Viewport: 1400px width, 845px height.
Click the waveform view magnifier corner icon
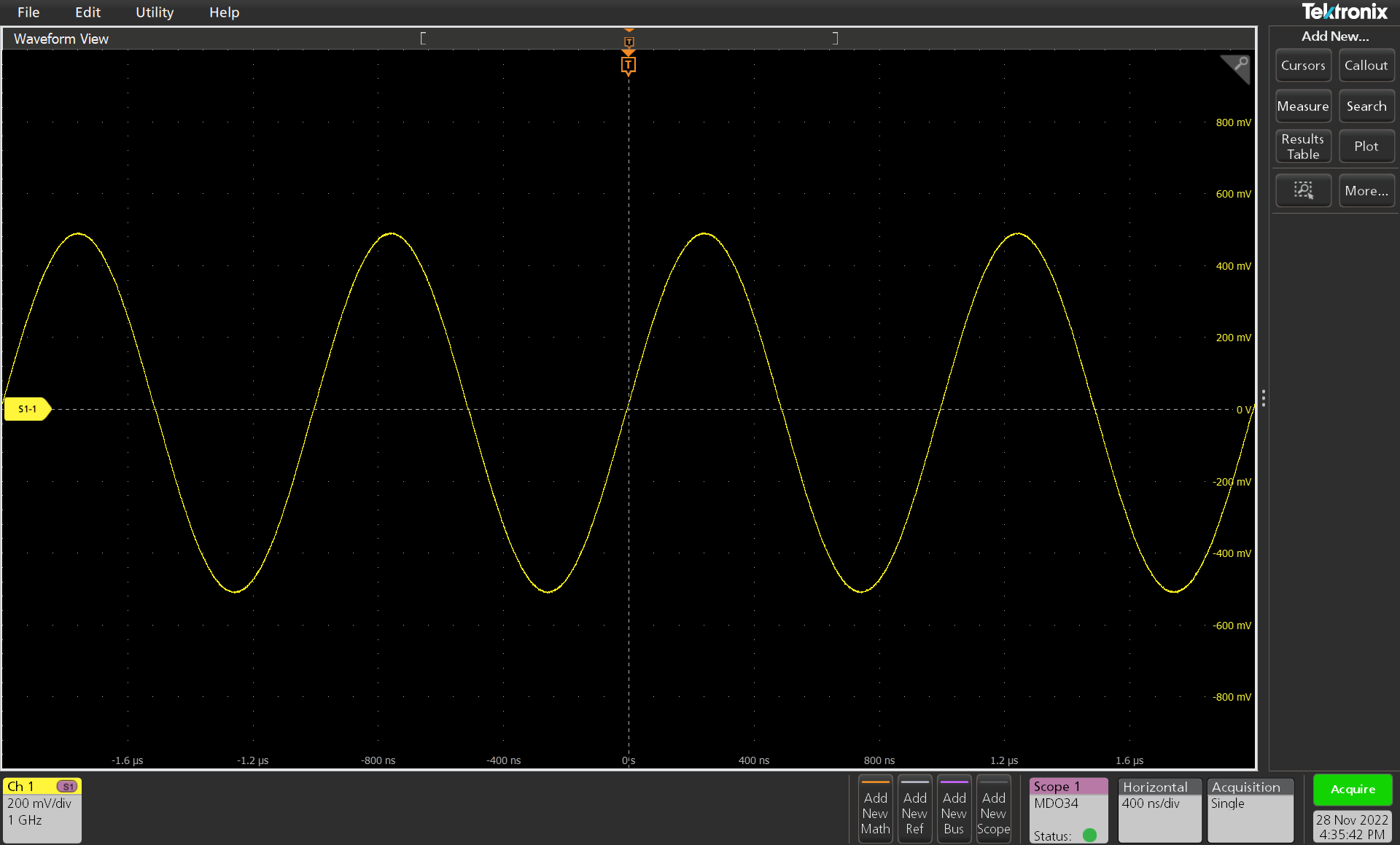pyautogui.click(x=1237, y=68)
